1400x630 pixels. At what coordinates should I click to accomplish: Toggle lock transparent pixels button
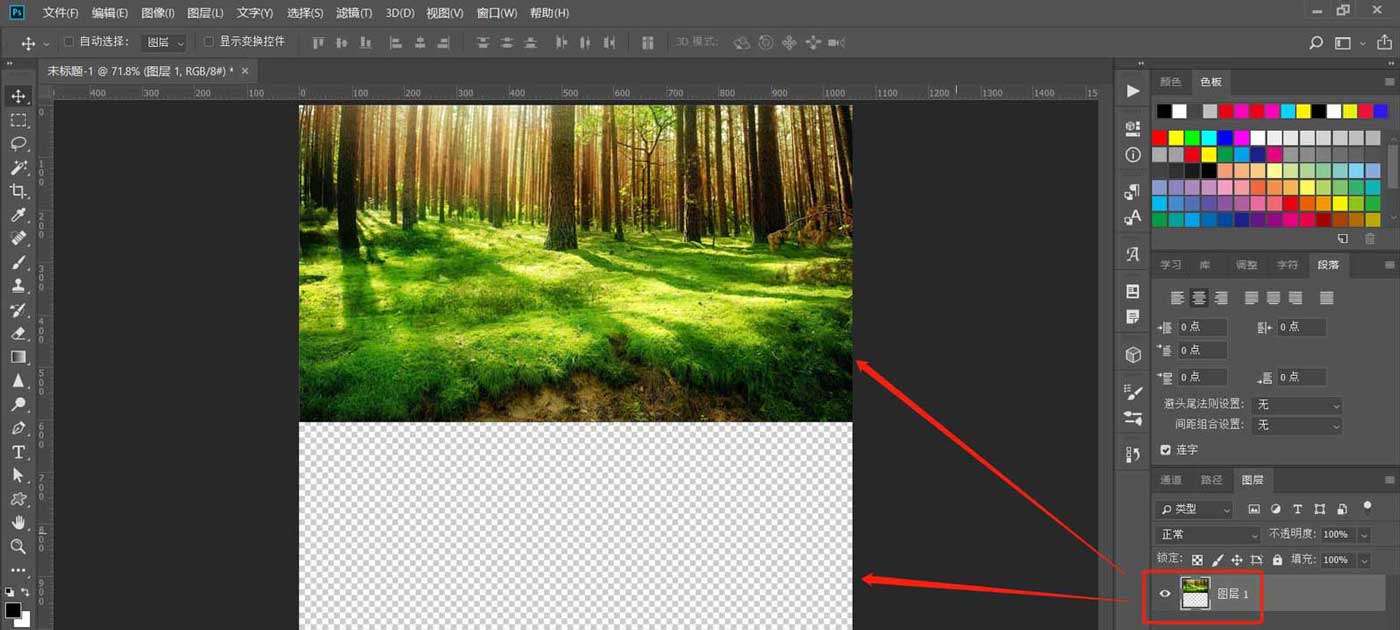coord(1197,560)
